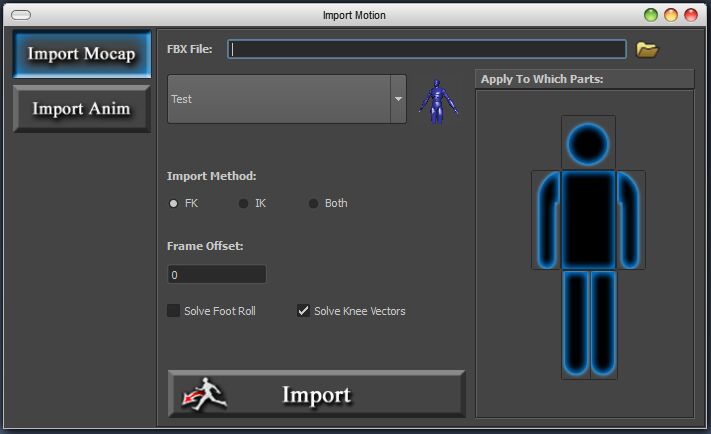Uncheck Solve Knee Vectors
This screenshot has height=434, width=711.
click(303, 311)
